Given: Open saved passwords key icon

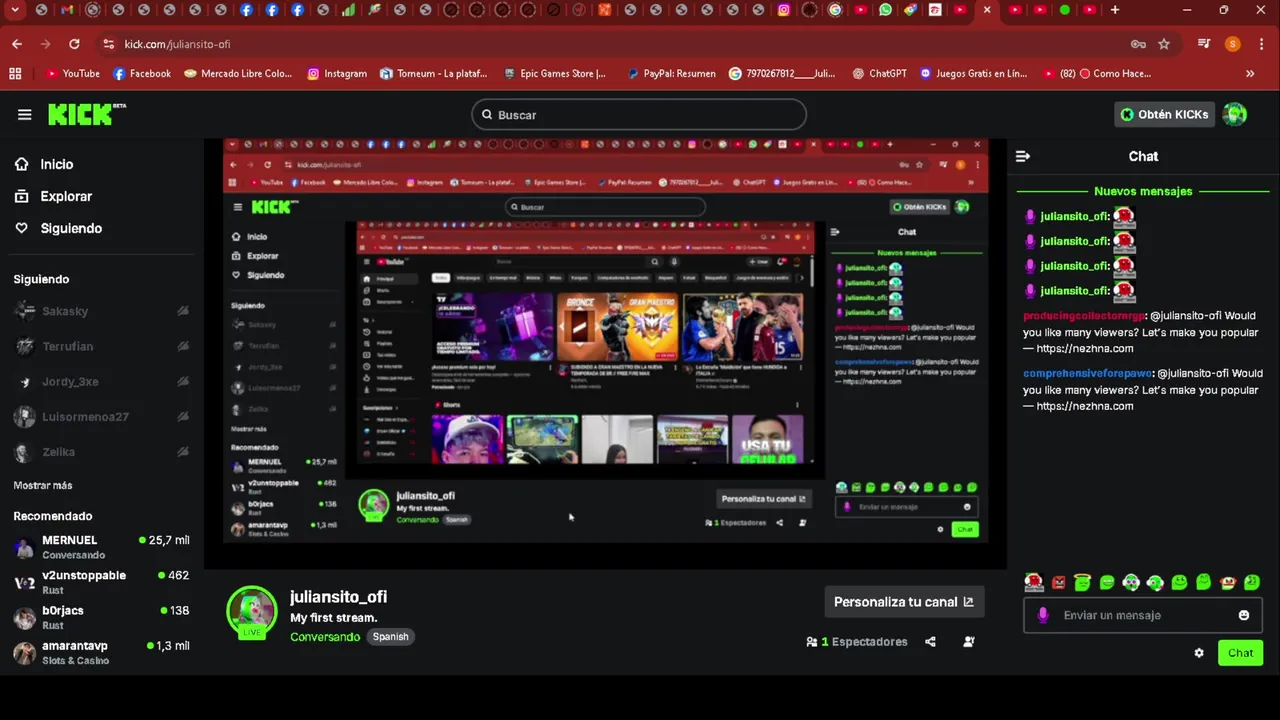Looking at the screenshot, I should pyautogui.click(x=1138, y=44).
